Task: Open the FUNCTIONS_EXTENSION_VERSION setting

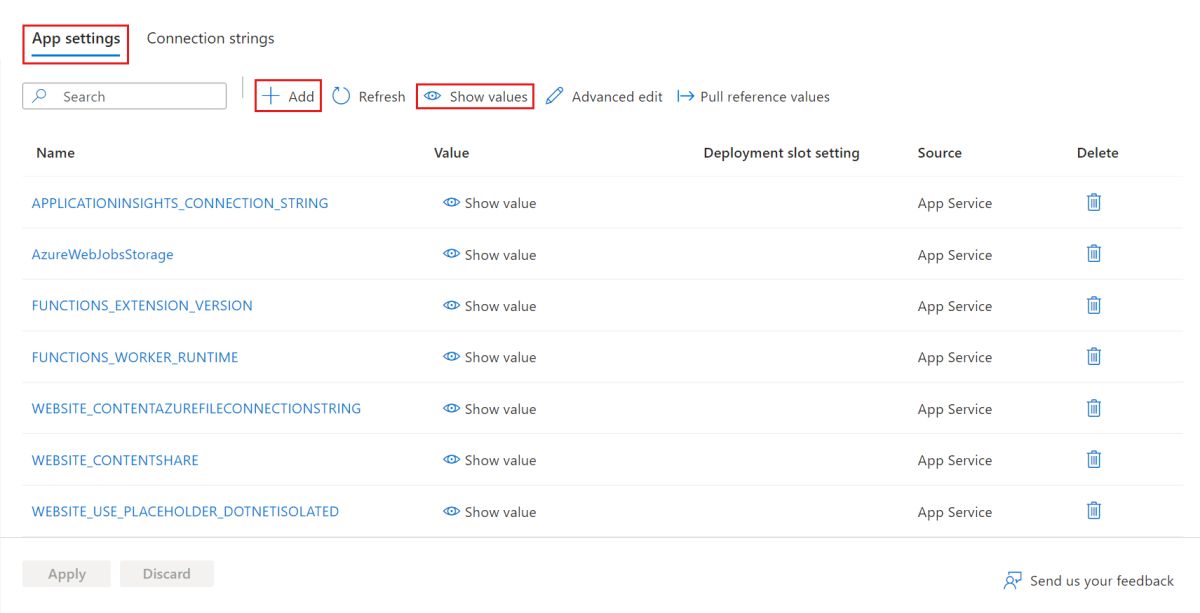Action: [142, 305]
